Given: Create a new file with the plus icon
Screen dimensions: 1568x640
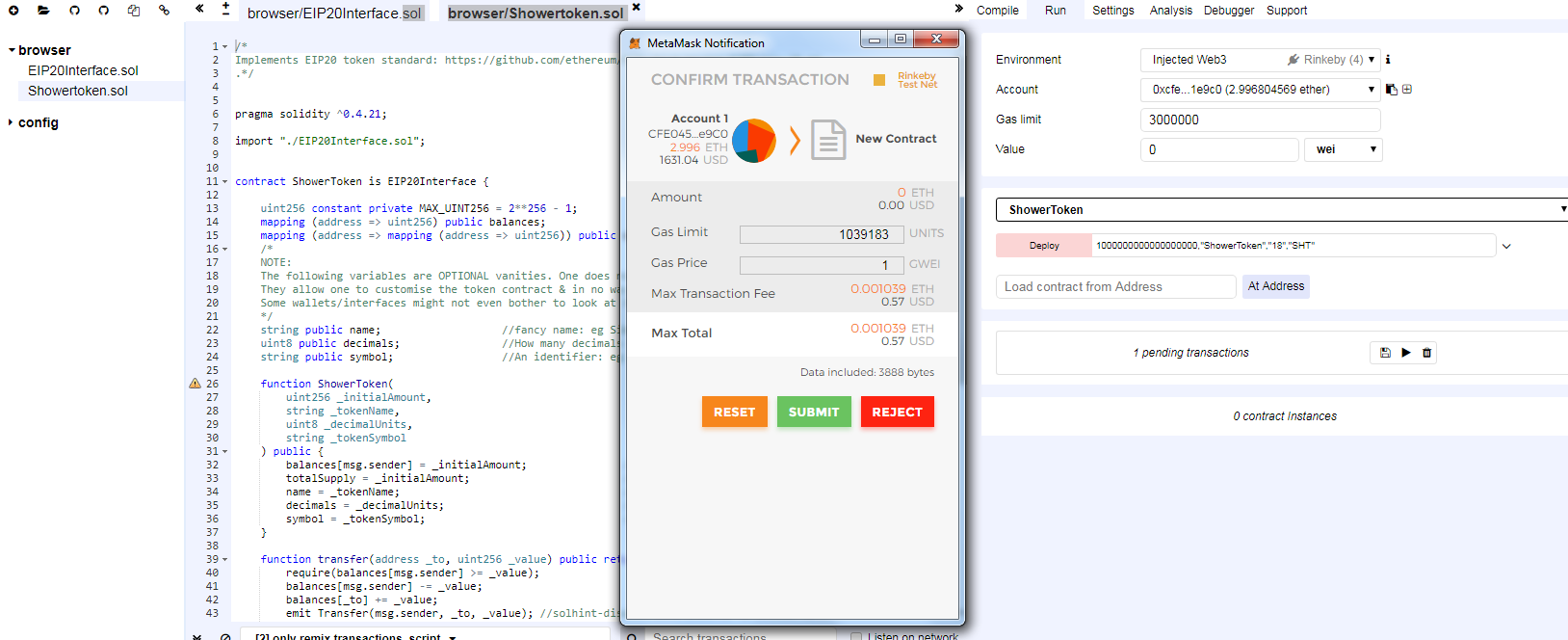Looking at the screenshot, I should 13,11.
